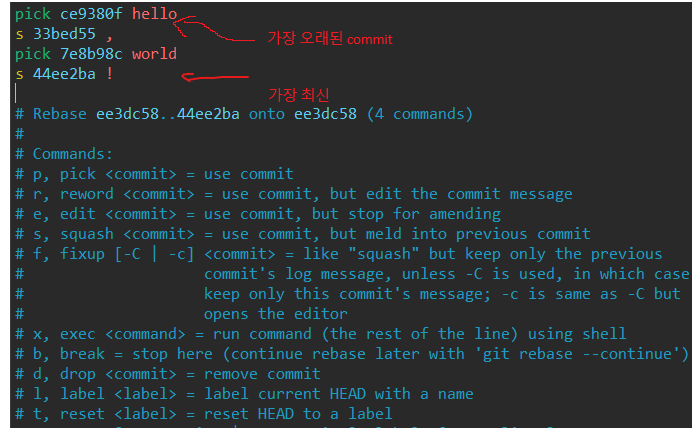692x428 pixels.
Task: Click the 'drop <commit>' help line
Action: click(x=168, y=374)
